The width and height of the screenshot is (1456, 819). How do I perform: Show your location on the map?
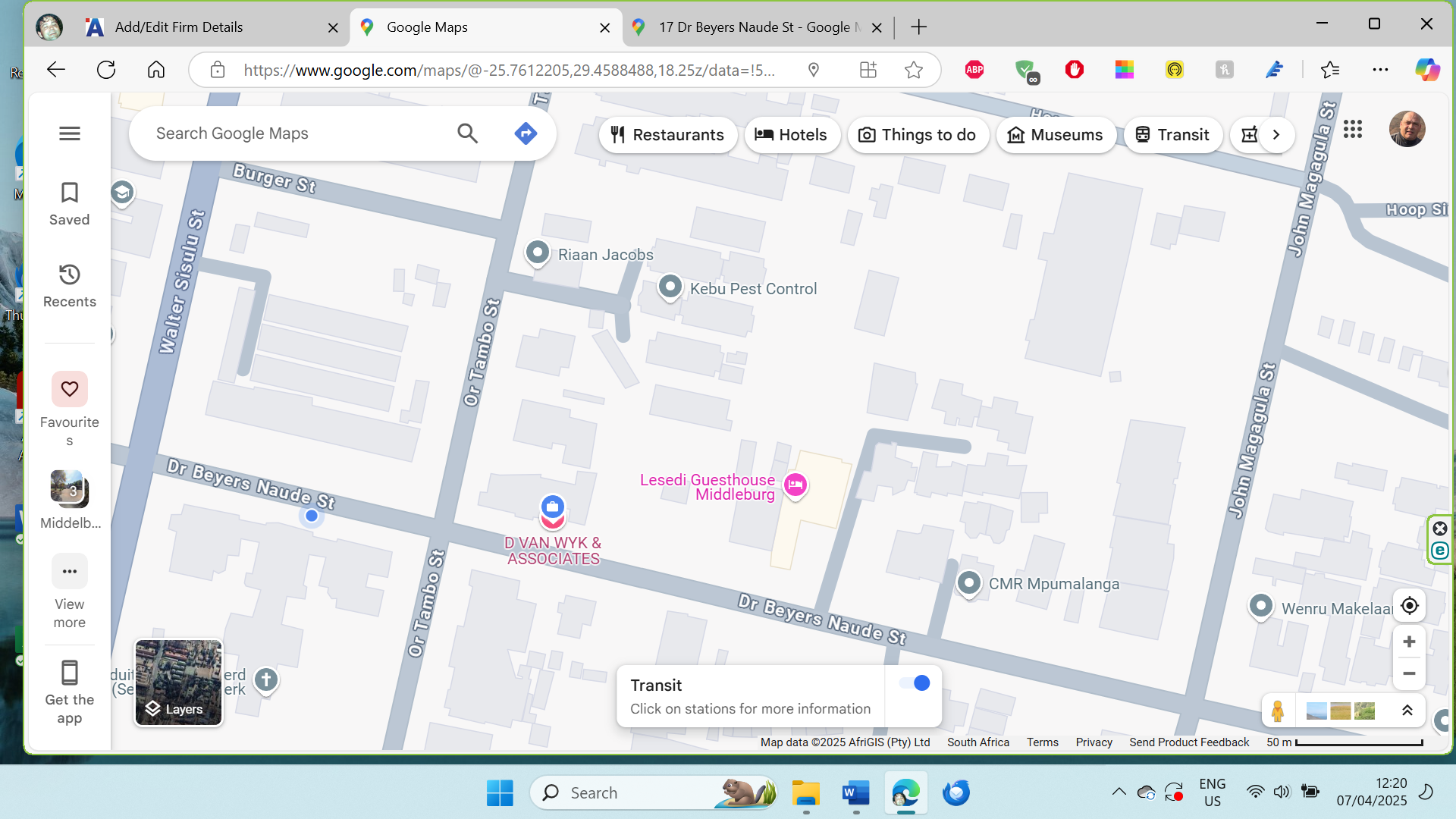pyautogui.click(x=1410, y=605)
